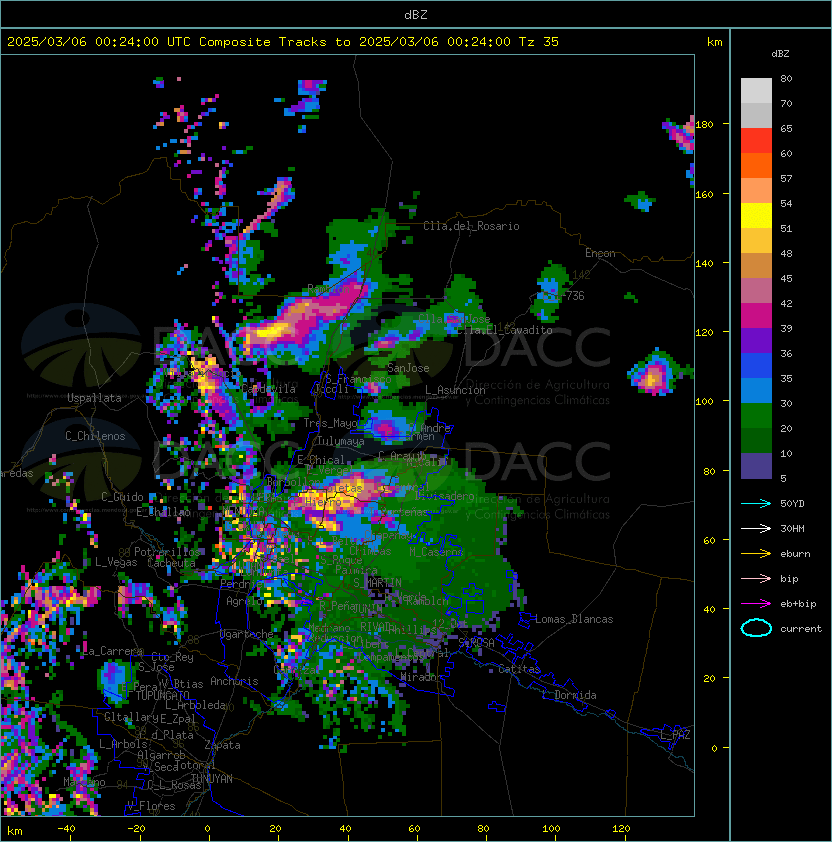Screen dimensions: 832x842
Task: Pick the light-blue 30-35 dBZ legend swatch
Action: coord(756,391)
